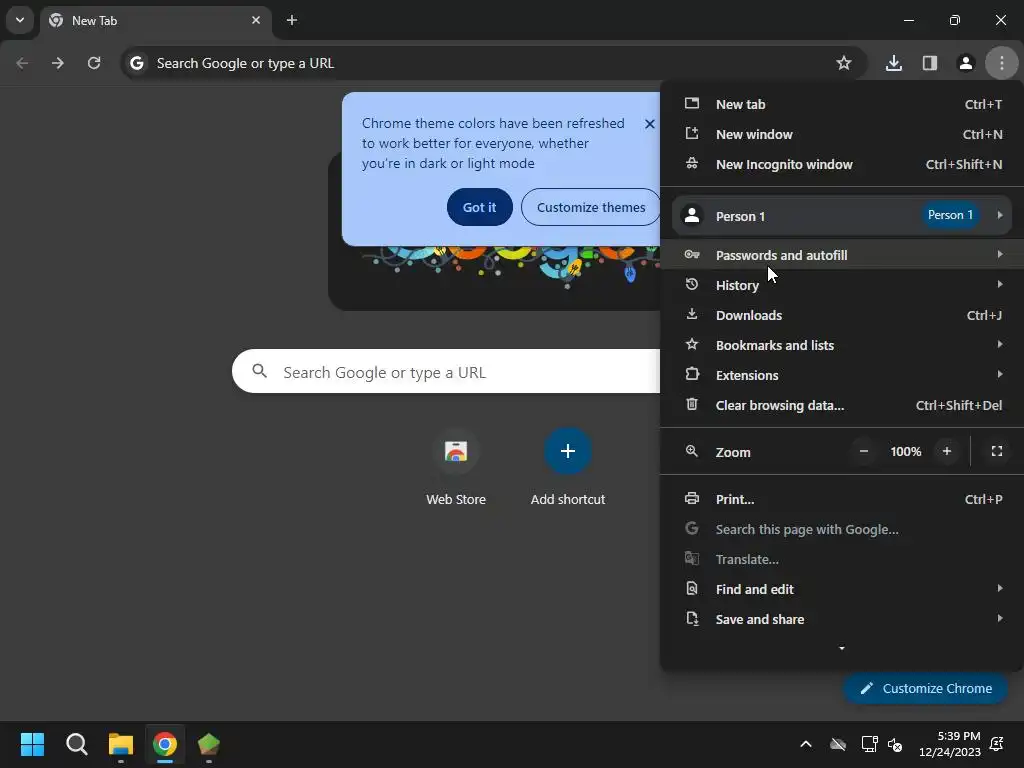
Task: Click the forward navigation arrow
Action: click(58, 63)
